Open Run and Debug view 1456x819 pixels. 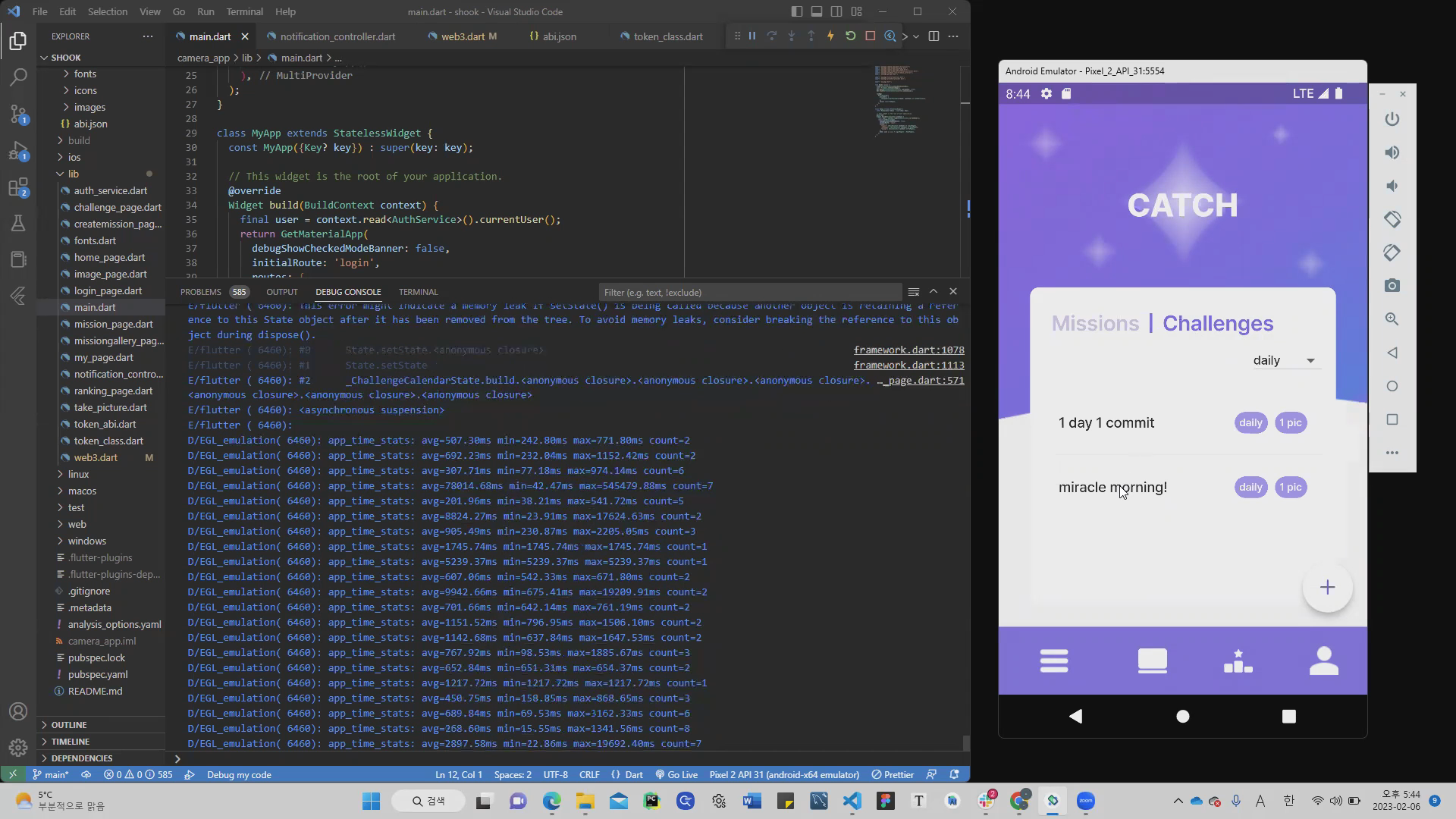[x=18, y=151]
